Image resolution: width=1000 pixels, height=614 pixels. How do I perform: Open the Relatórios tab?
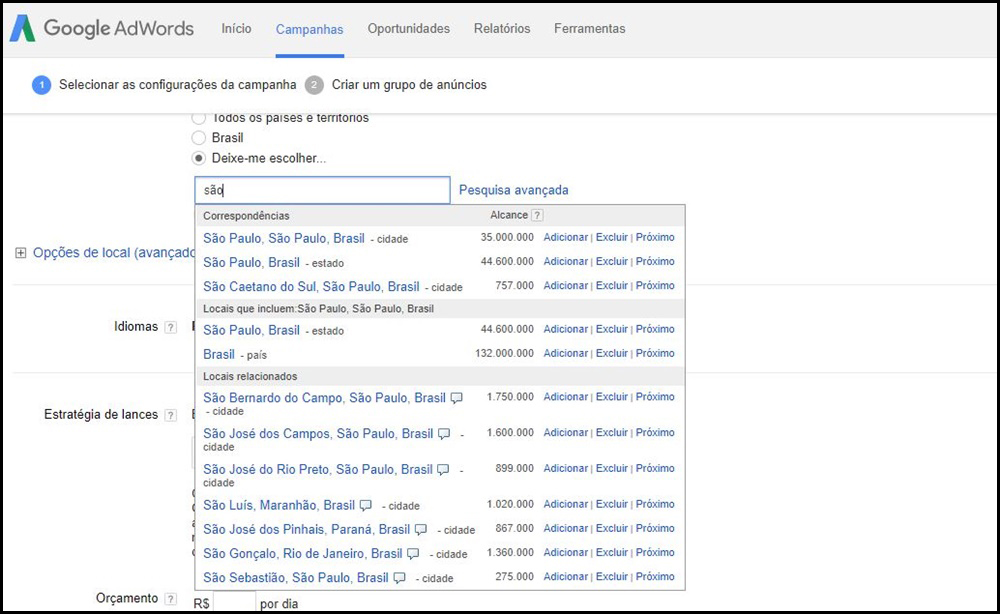coord(502,29)
